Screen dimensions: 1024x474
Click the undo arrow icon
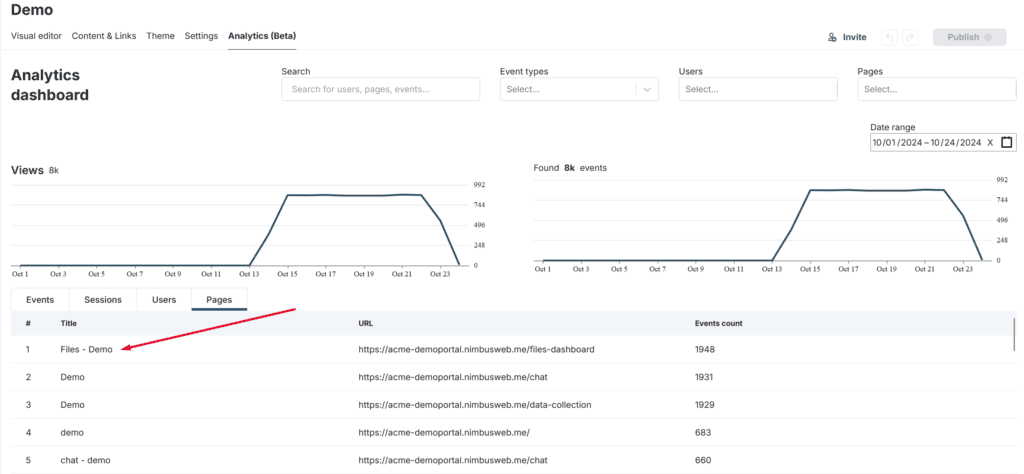click(x=889, y=37)
